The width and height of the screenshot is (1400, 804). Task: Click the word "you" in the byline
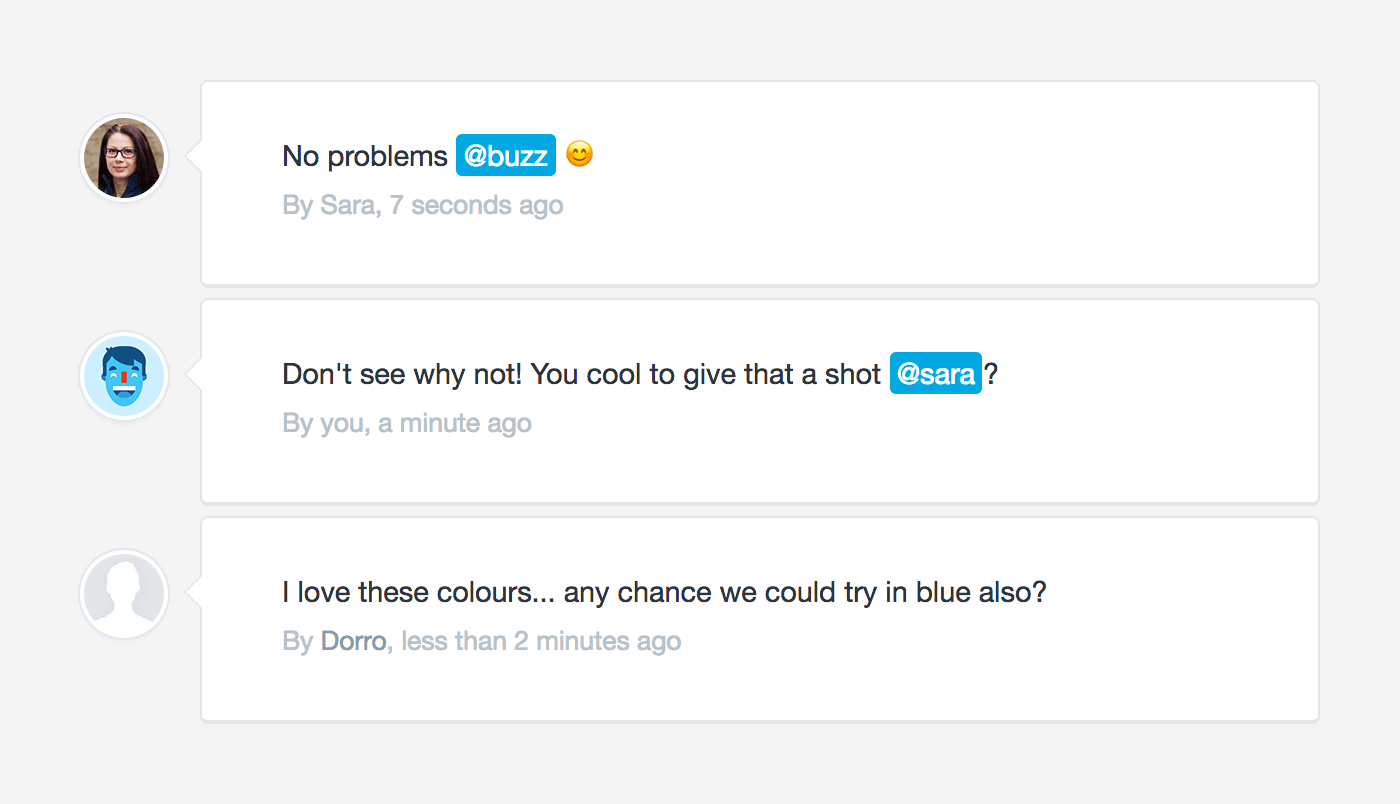[341, 423]
